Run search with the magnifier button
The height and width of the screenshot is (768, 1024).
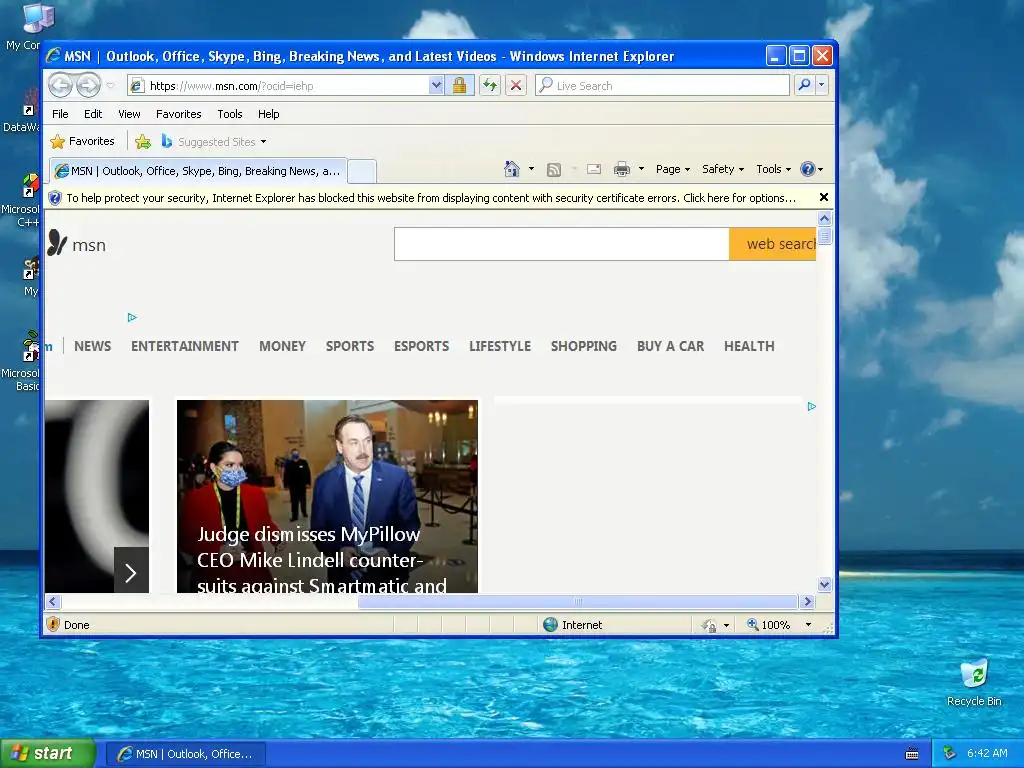tap(805, 85)
